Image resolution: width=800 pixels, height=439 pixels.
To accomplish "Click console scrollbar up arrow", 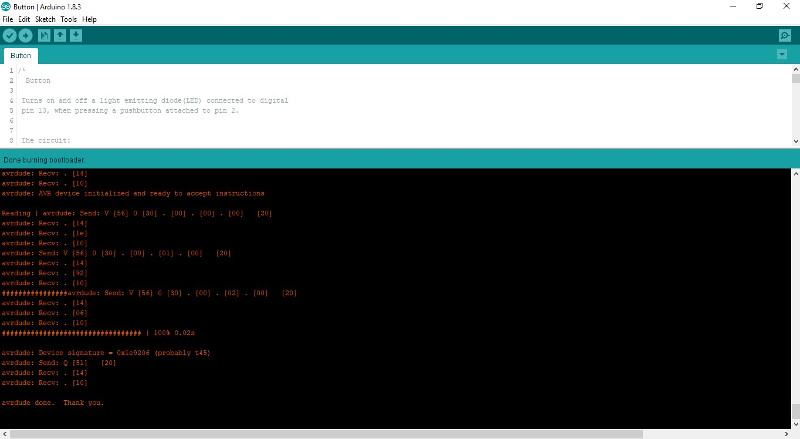I will pos(795,174).
